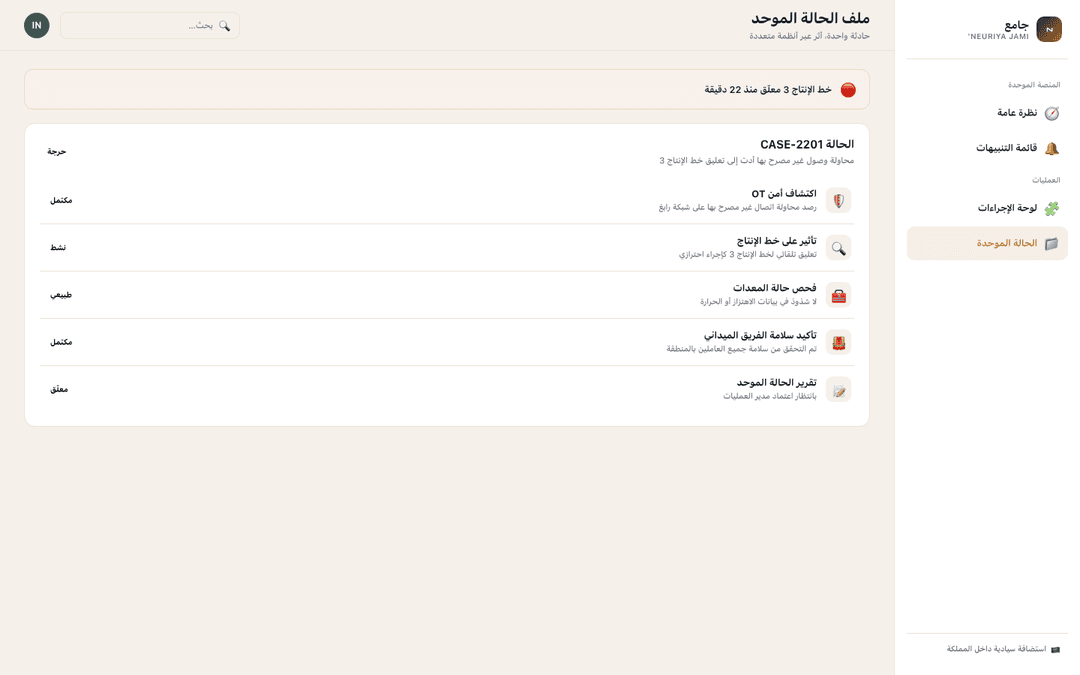The image size is (1080, 675).
Task: Click the compass icon beside نظرة عامة
Action: click(1052, 113)
